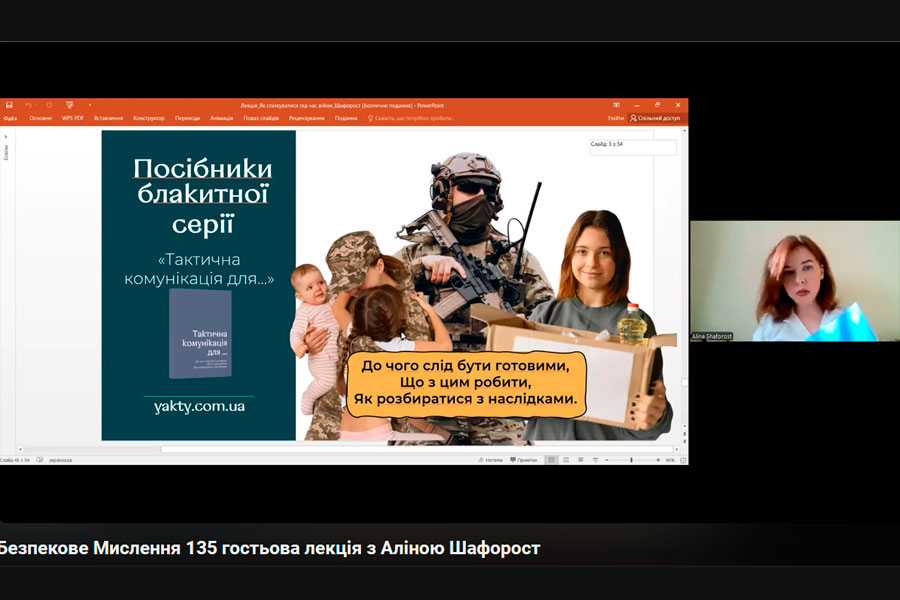Toggle the Нотатки notes pane button

coord(490,460)
